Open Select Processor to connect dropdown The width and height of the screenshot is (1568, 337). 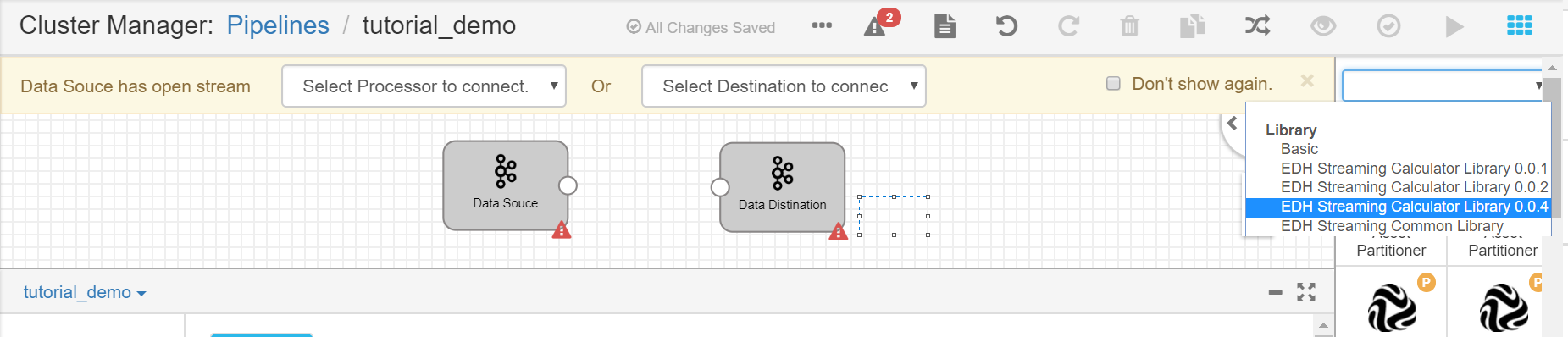(x=424, y=86)
